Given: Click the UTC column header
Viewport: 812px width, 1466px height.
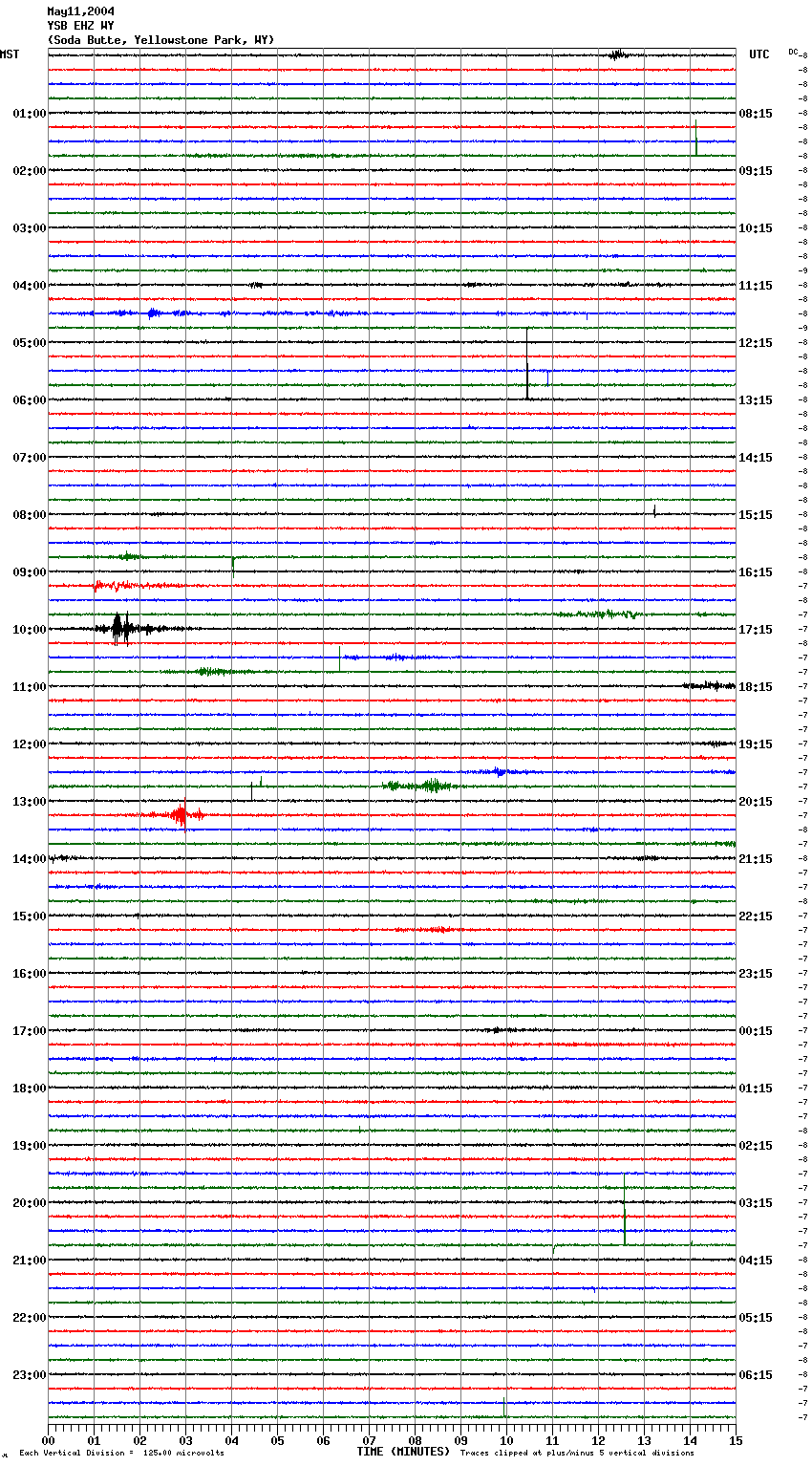Looking at the screenshot, I should point(759,54).
